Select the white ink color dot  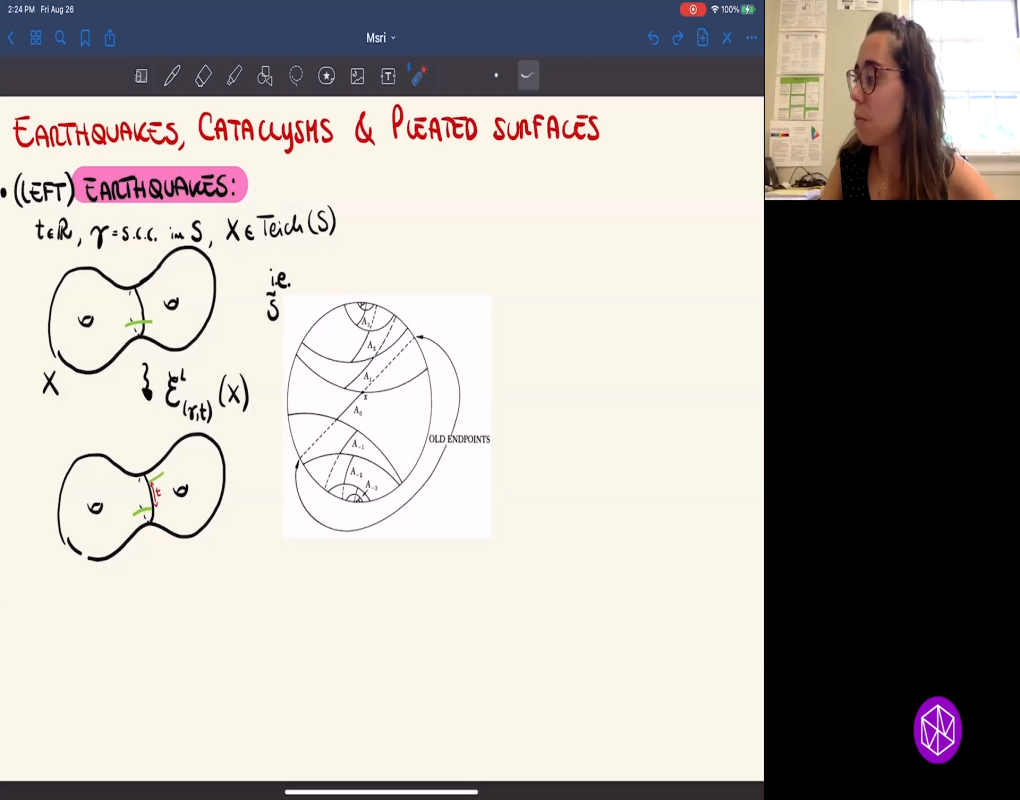(496, 75)
